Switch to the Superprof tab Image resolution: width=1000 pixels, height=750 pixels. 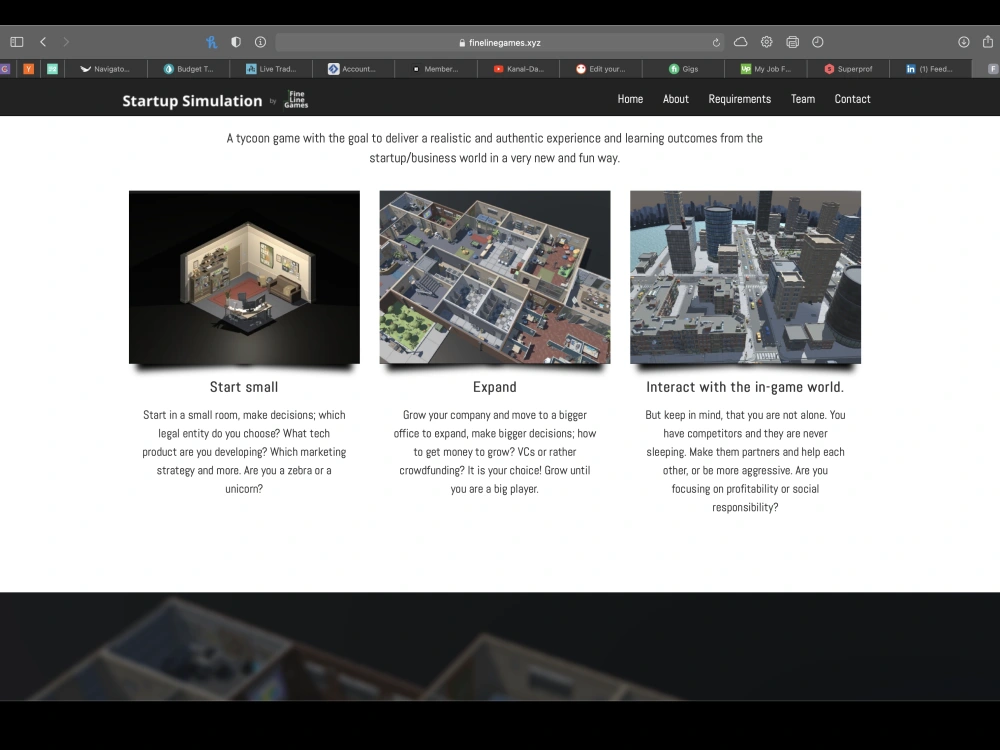click(x=848, y=69)
